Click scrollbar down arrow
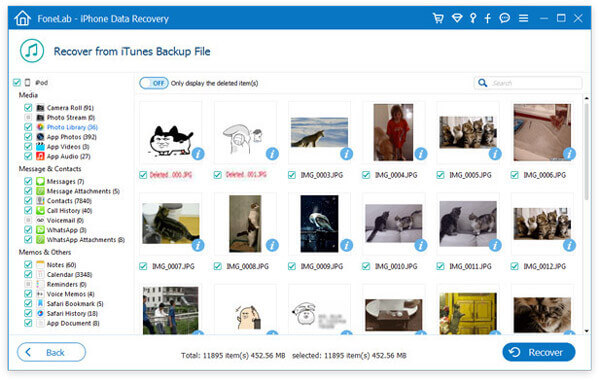Viewport: 600px width, 381px height. coord(587,331)
